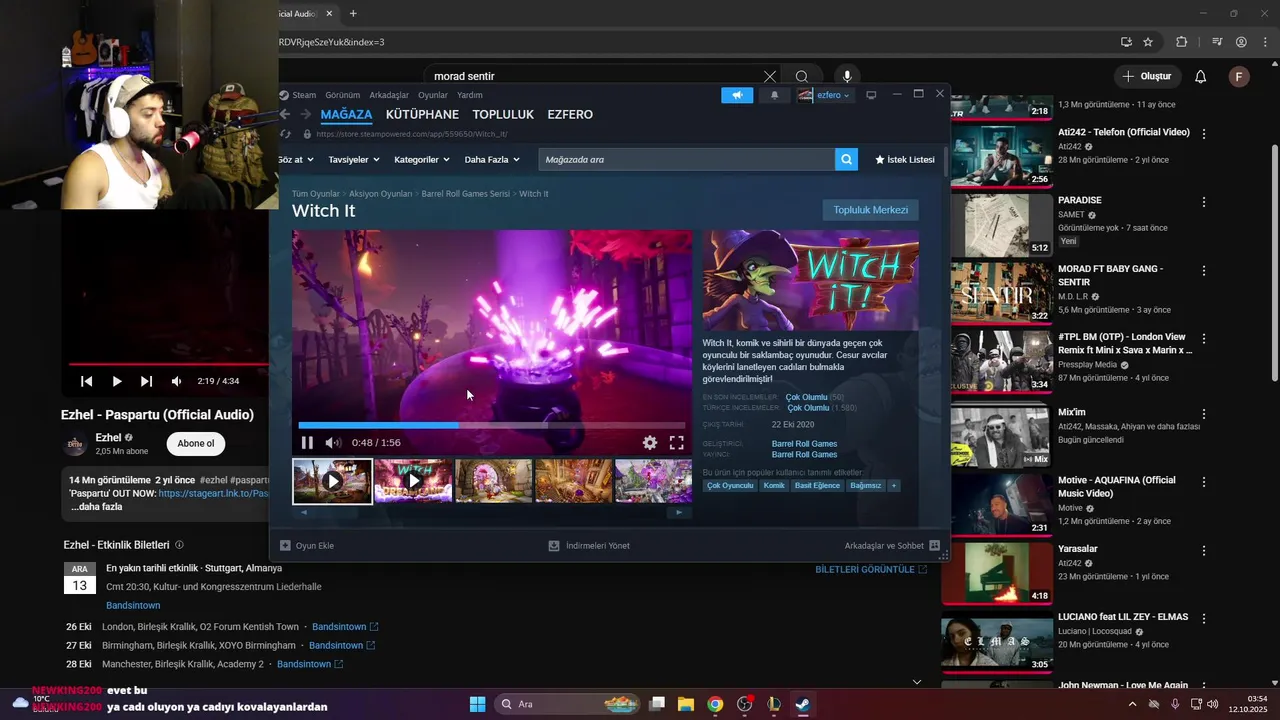
Task: Focus the Mağazada ara search field
Action: click(687, 159)
